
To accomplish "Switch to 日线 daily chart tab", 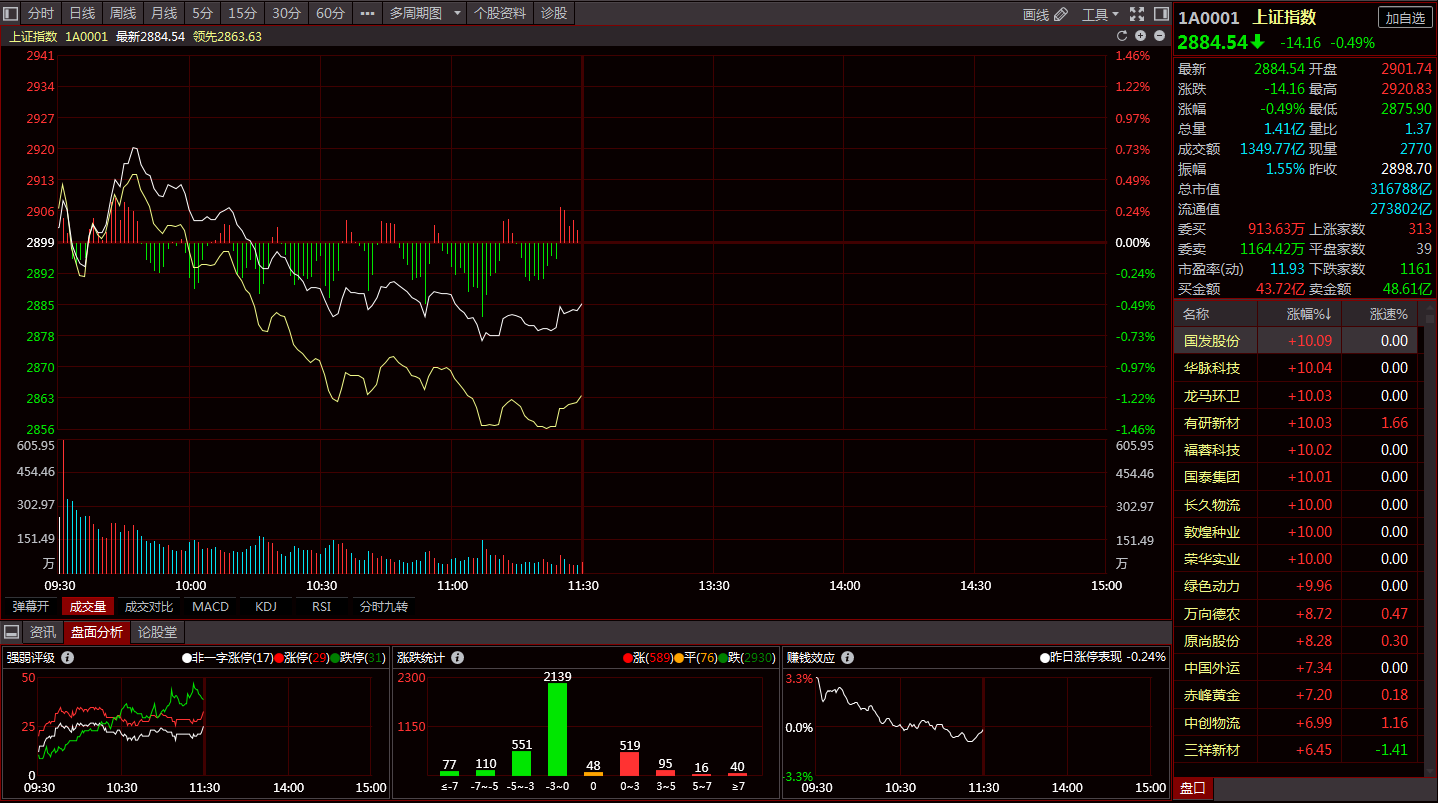I will click(82, 14).
